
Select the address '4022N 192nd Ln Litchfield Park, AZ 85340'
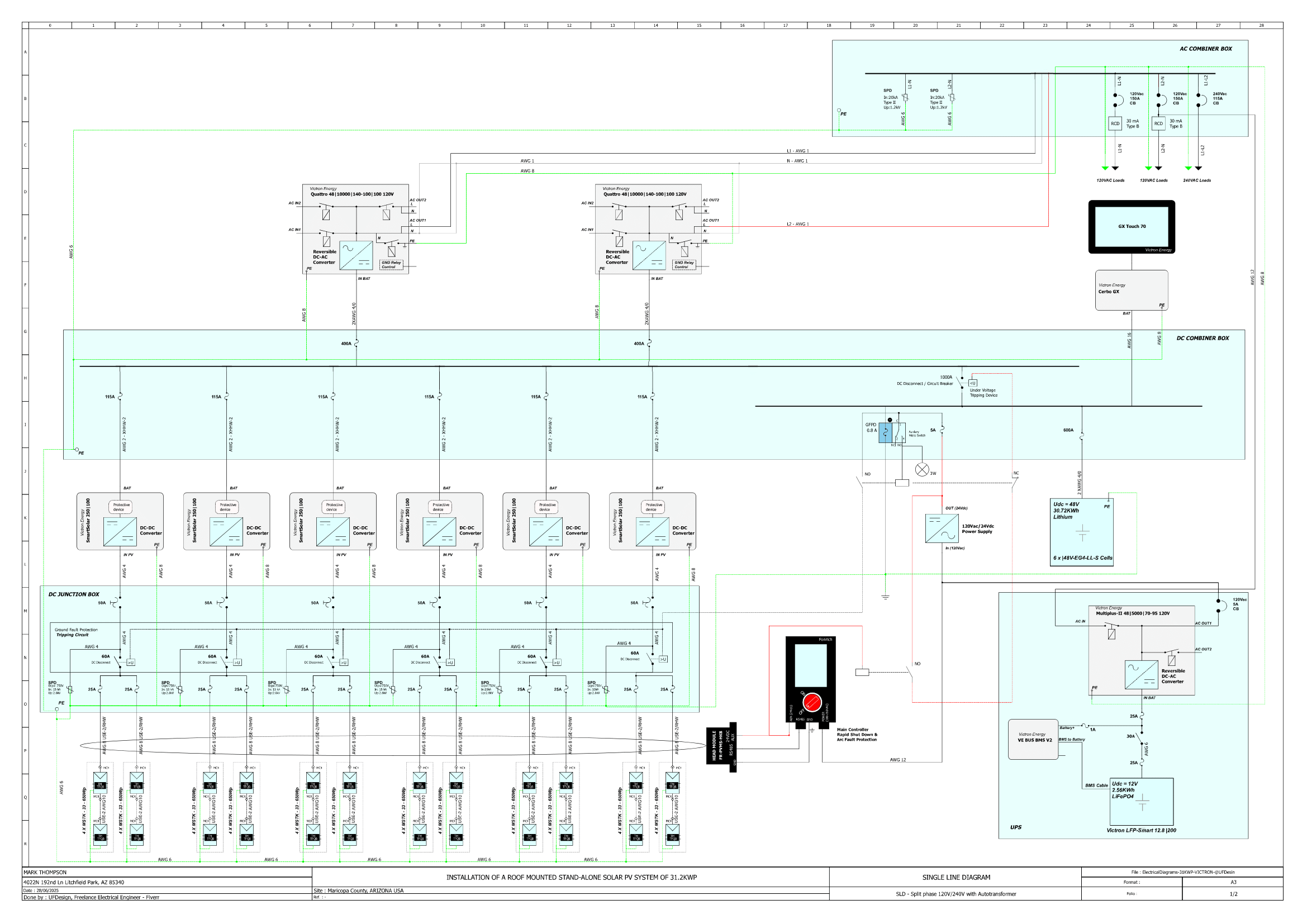pyautogui.click(x=73, y=883)
